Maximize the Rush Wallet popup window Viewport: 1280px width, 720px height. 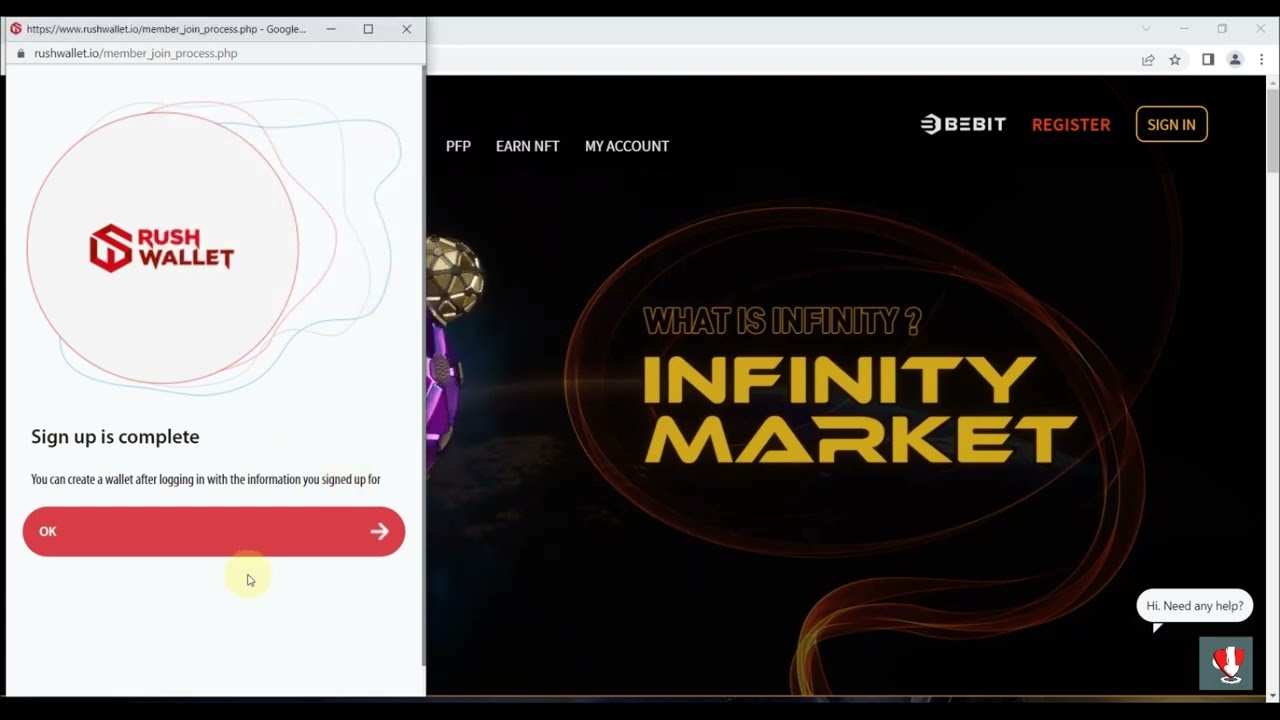click(x=368, y=29)
